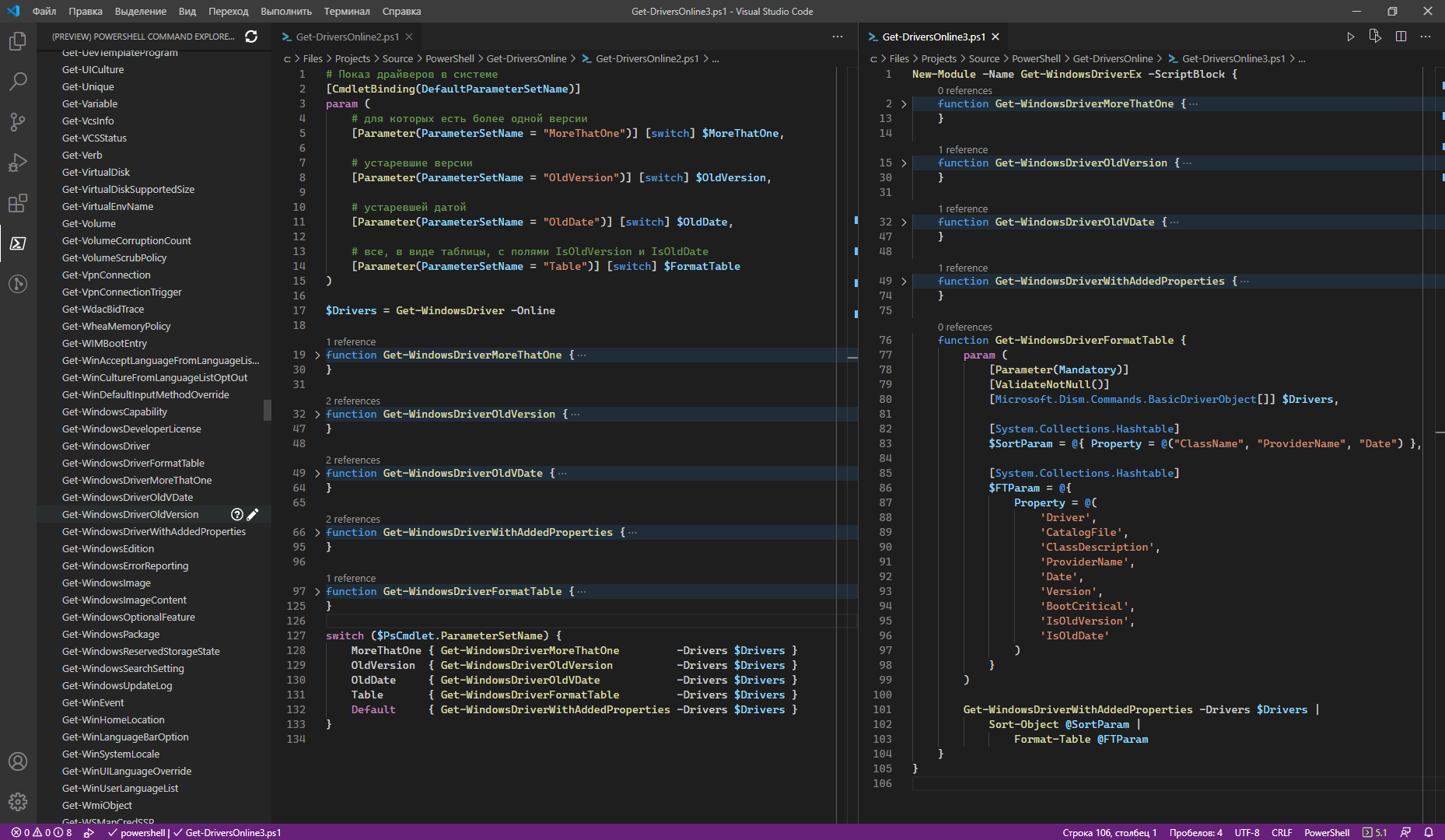Open the Explorer view in activity bar

tap(18, 41)
